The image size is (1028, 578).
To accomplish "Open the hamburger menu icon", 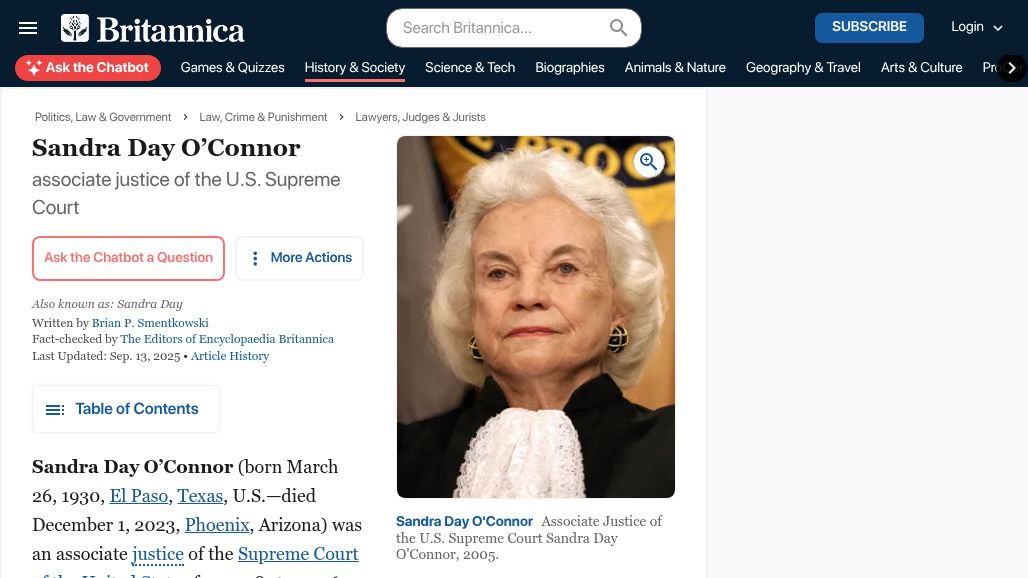I will point(28,28).
